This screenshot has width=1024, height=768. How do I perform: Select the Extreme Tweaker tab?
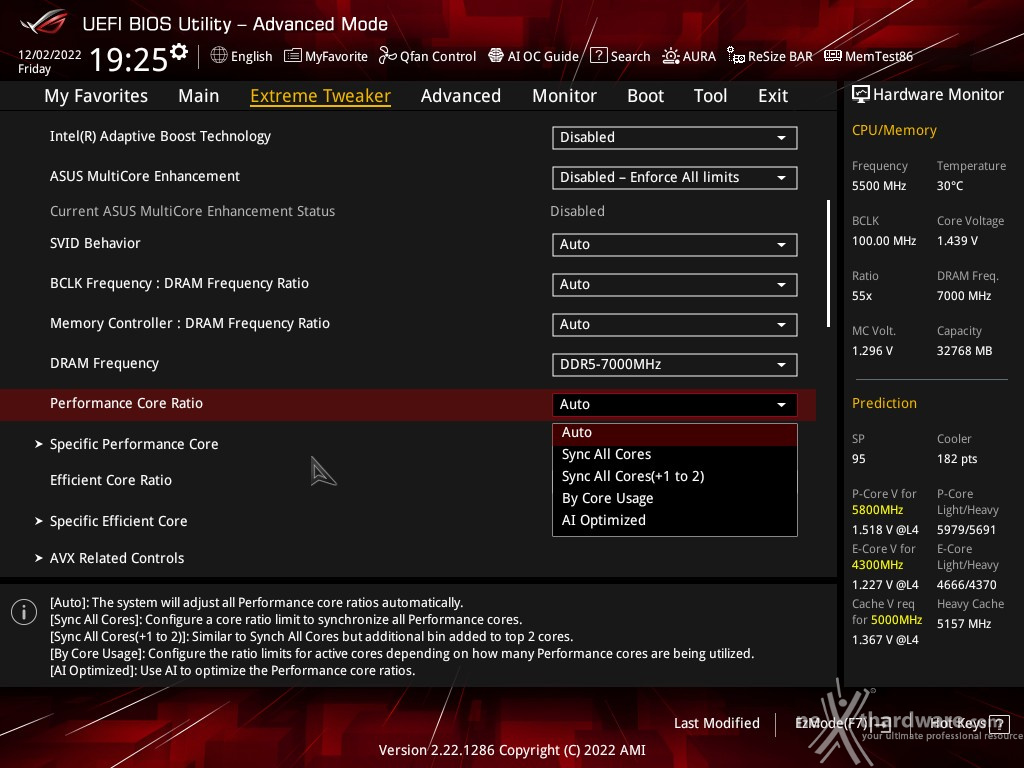coord(320,96)
